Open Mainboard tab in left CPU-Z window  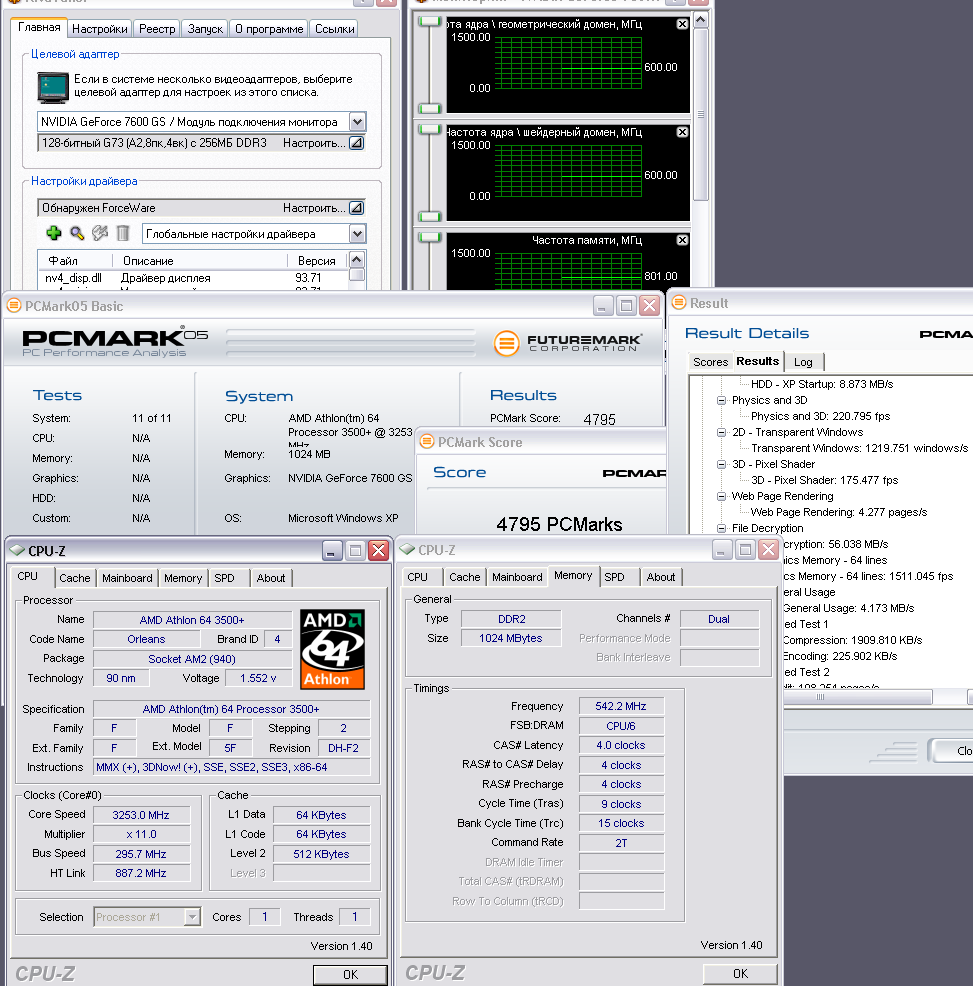click(127, 577)
